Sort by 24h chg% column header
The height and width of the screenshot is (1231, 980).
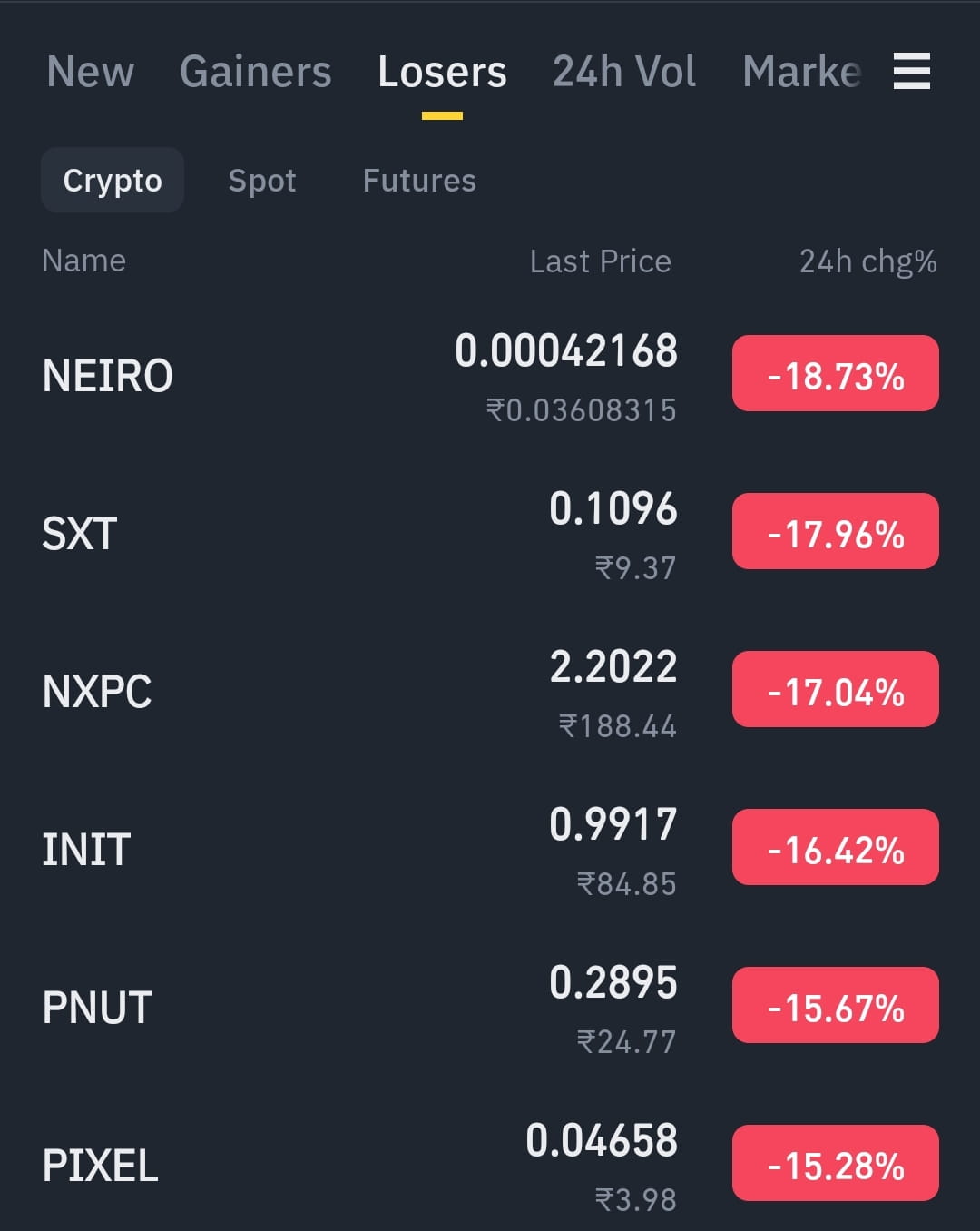pyautogui.click(x=868, y=261)
